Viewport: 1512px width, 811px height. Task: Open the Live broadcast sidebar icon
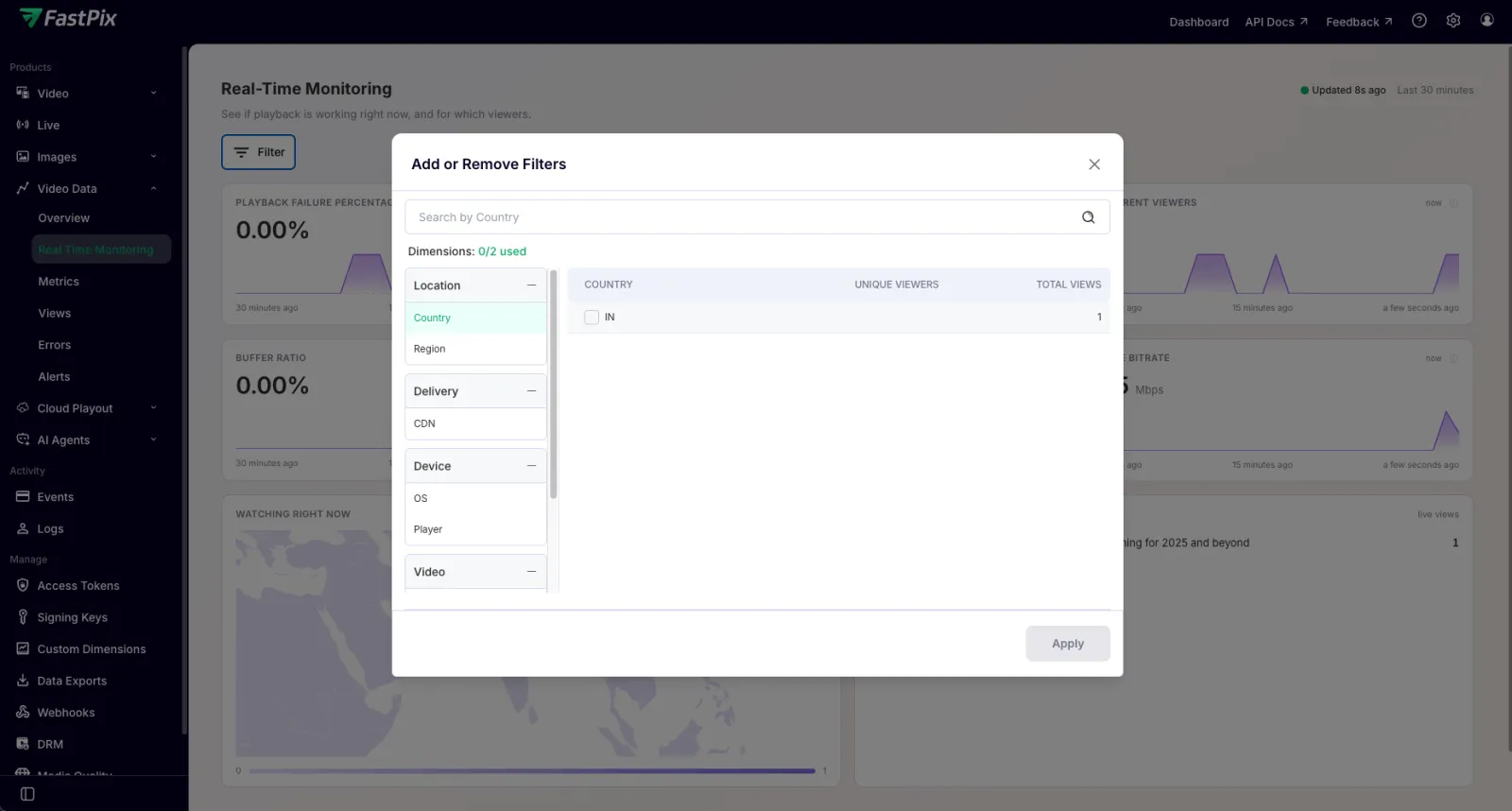click(x=23, y=125)
